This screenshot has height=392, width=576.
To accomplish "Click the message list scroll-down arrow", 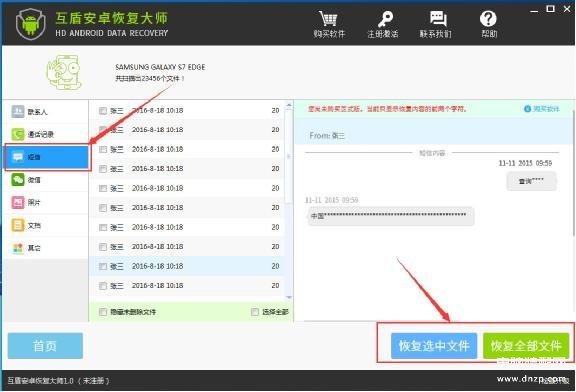I will coord(289,297).
